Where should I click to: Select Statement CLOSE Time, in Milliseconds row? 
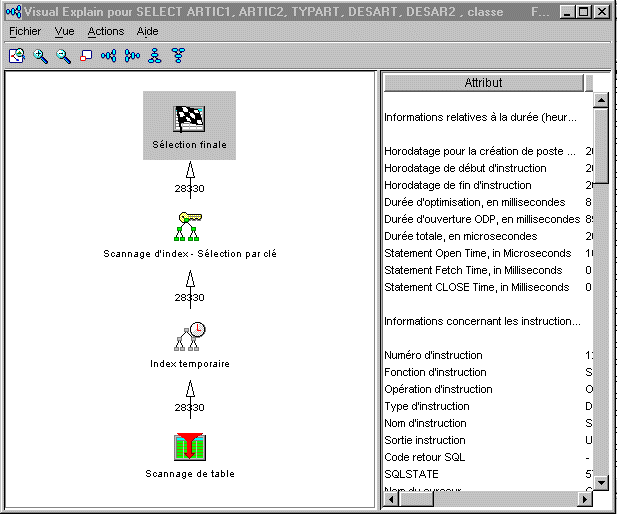click(x=488, y=287)
